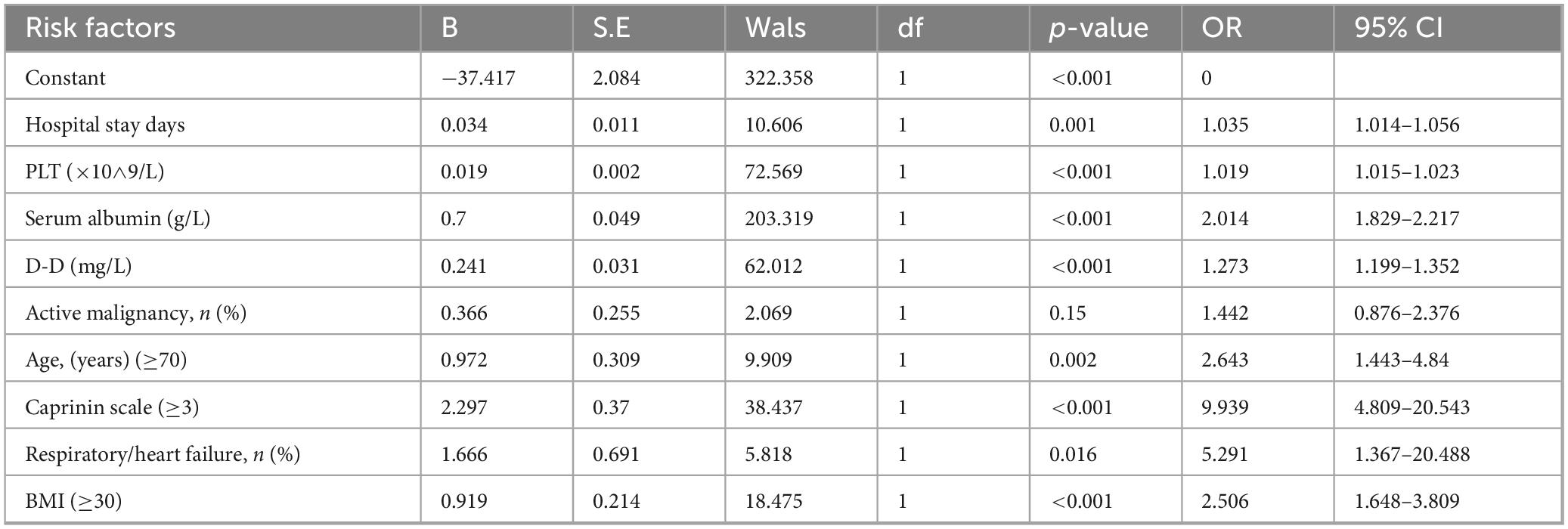Select the 322.358 Wals value
The height and width of the screenshot is (529, 1568).
(779, 78)
